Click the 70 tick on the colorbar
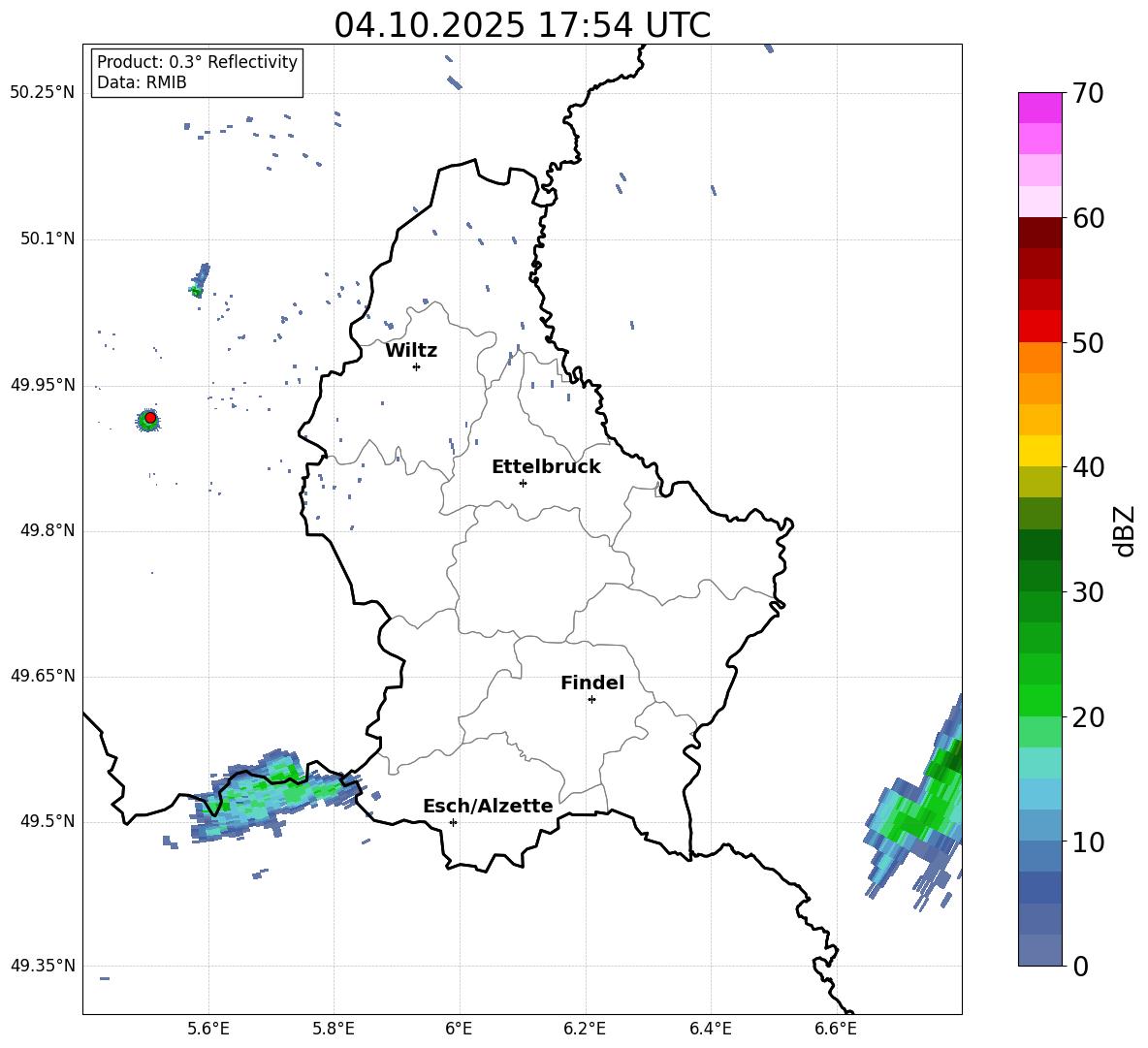1148x1048 pixels. [x=1088, y=93]
